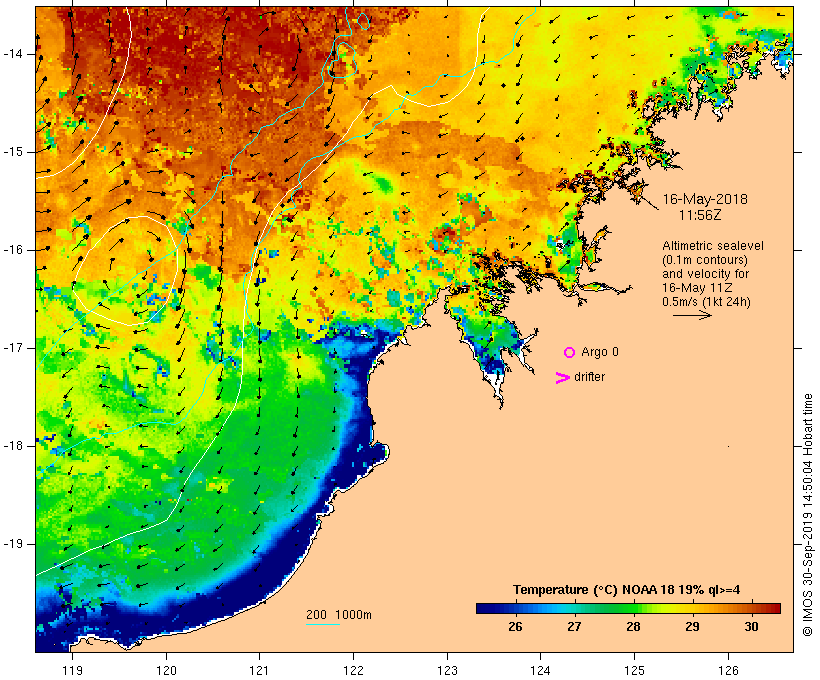Viewport: 820px width, 680px height.
Task: Click the longitude axis label 120
Action: [166, 670]
